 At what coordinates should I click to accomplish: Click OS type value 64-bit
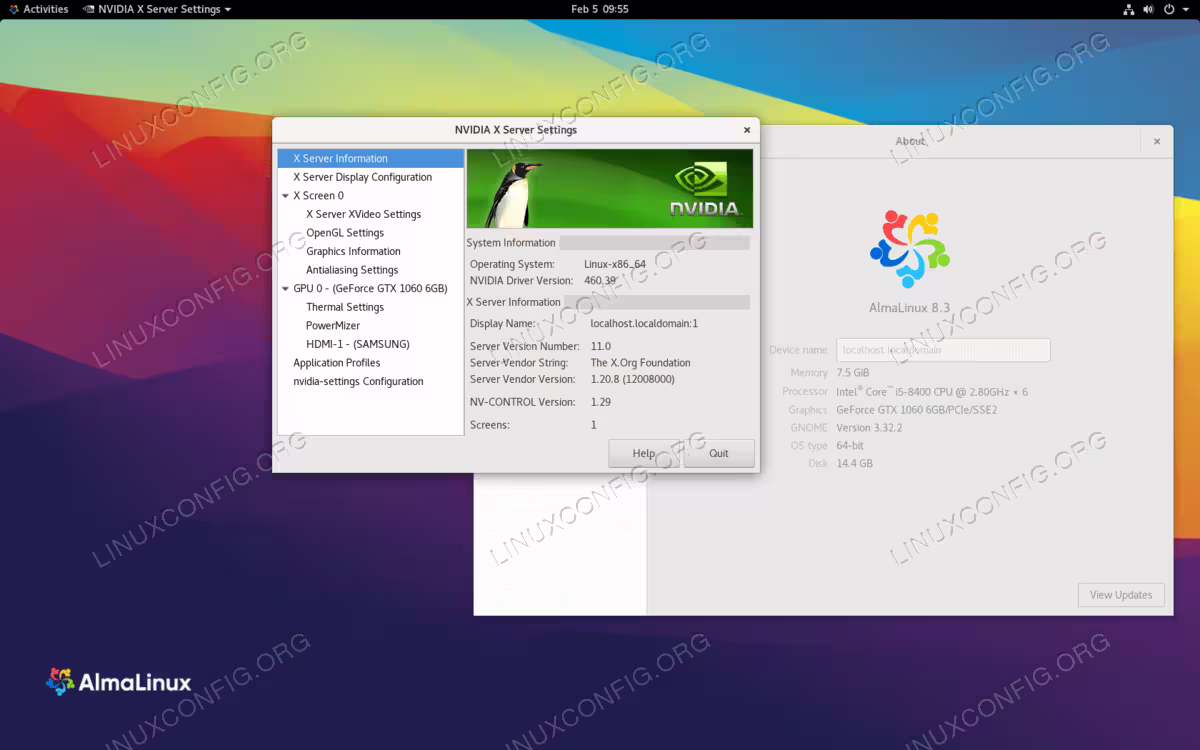click(x=850, y=446)
